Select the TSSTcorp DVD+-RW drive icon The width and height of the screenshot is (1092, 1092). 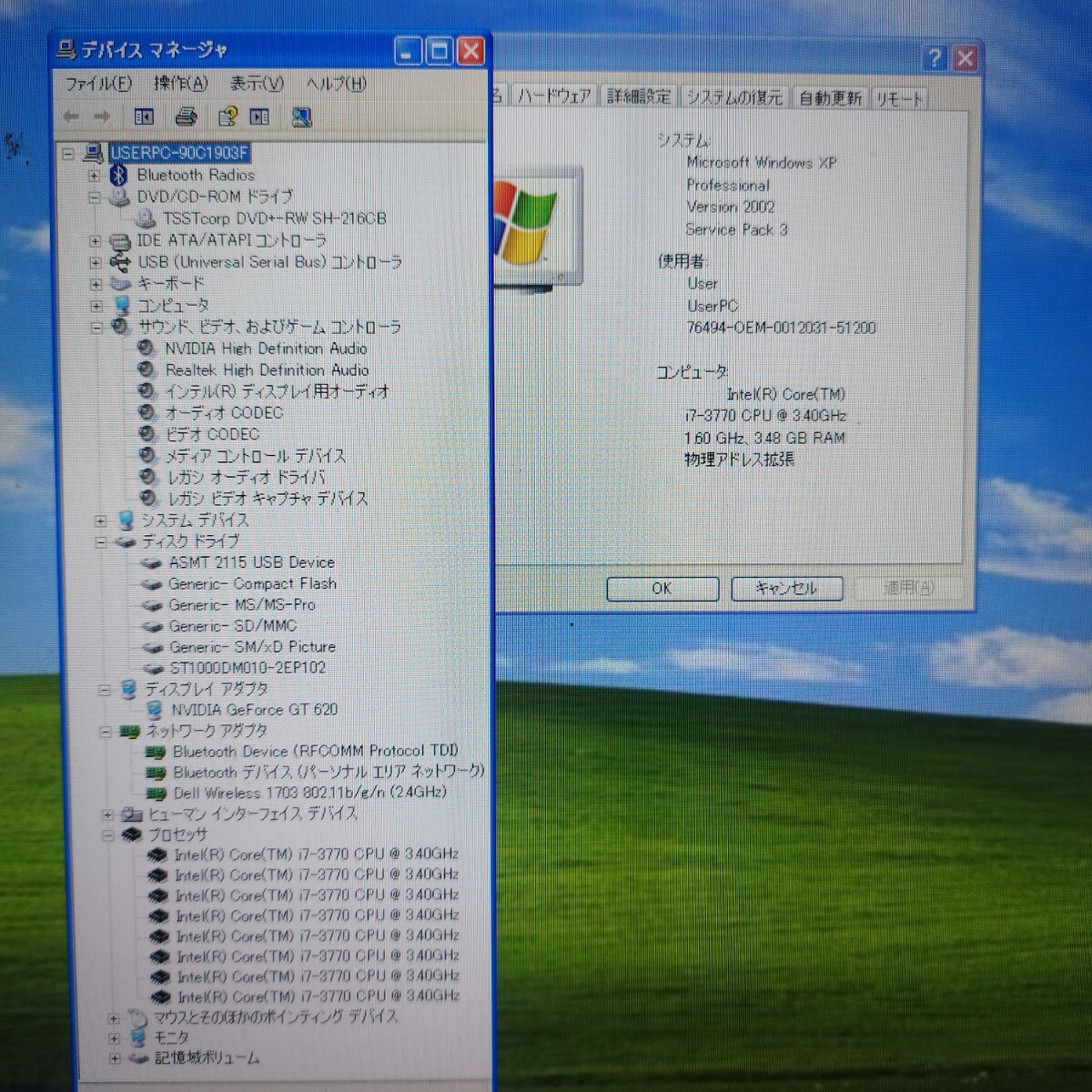point(145,218)
